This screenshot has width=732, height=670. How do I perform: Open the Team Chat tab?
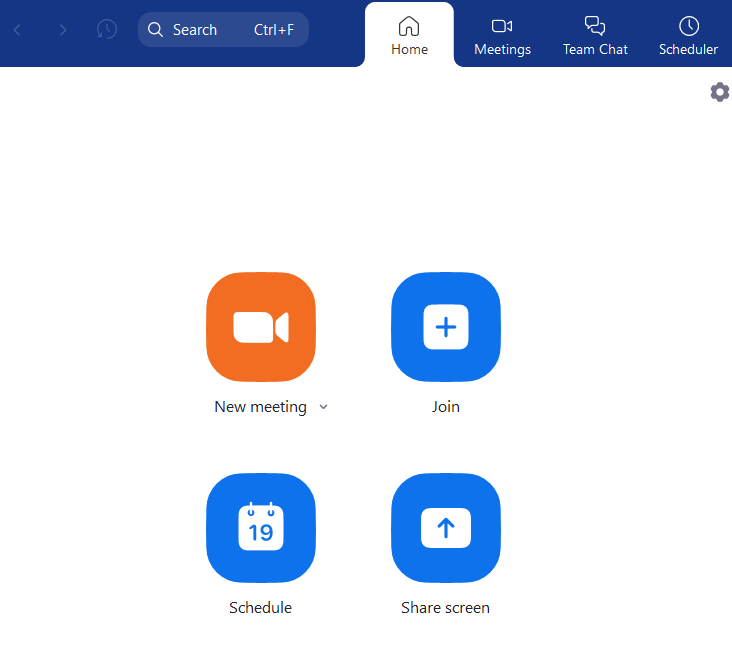pyautogui.click(x=595, y=35)
